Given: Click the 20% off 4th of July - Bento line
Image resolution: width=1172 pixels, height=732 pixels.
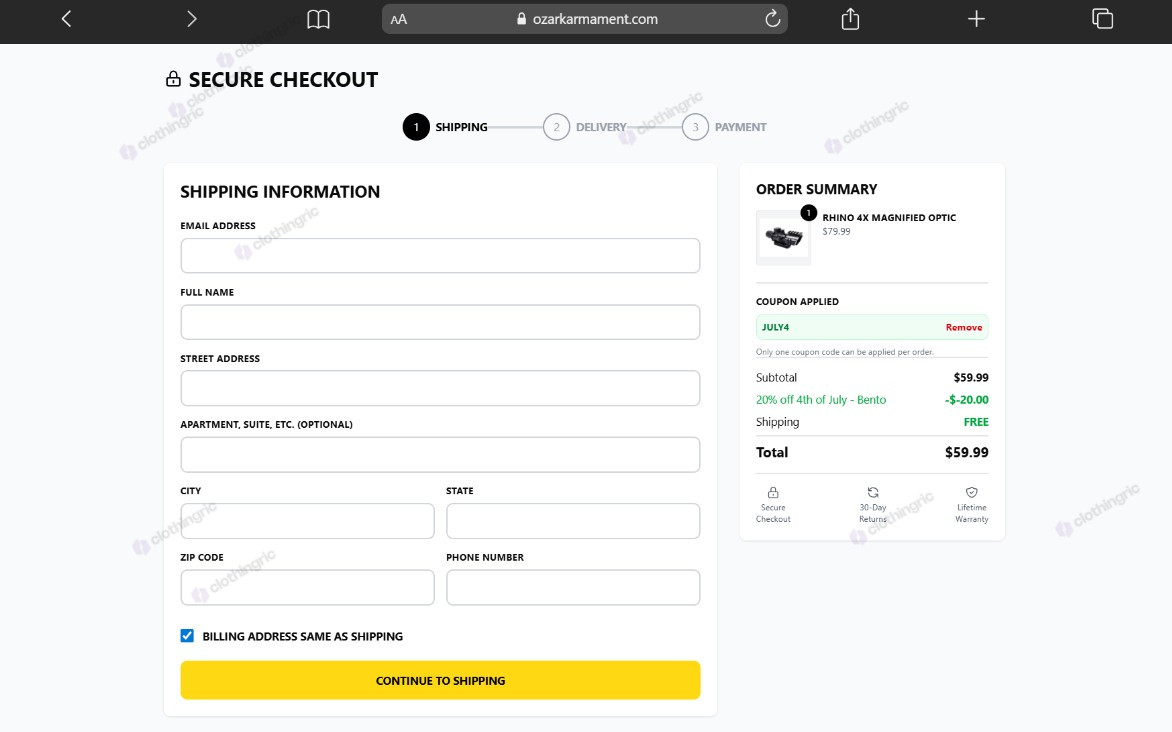Looking at the screenshot, I should [x=821, y=400].
